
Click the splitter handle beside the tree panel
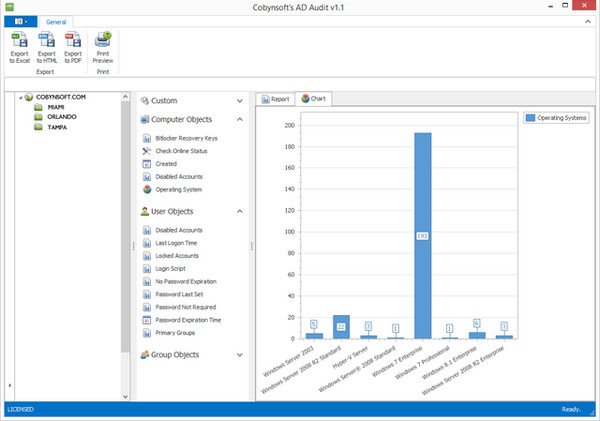click(x=133, y=246)
